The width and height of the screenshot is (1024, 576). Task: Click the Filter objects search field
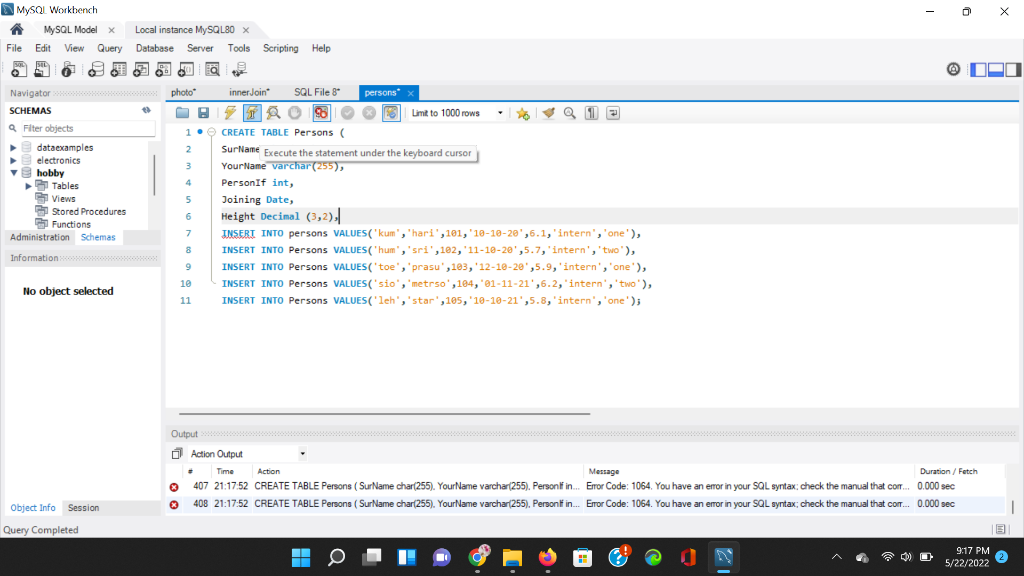[88, 129]
